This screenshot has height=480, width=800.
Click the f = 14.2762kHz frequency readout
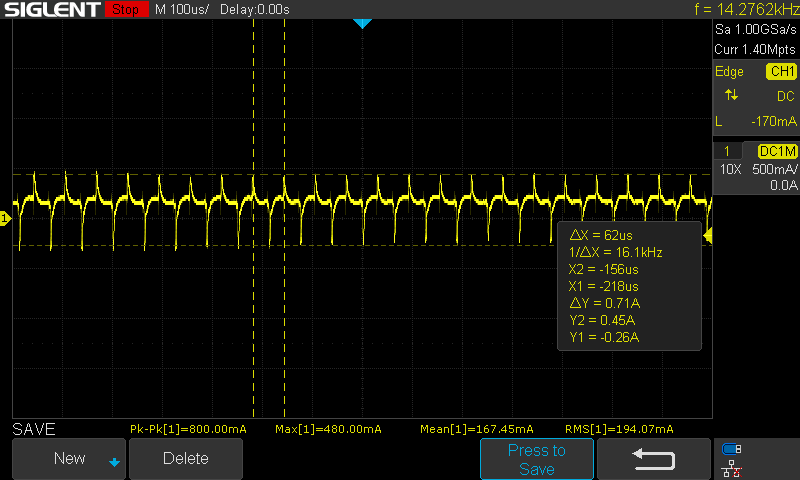click(x=746, y=9)
